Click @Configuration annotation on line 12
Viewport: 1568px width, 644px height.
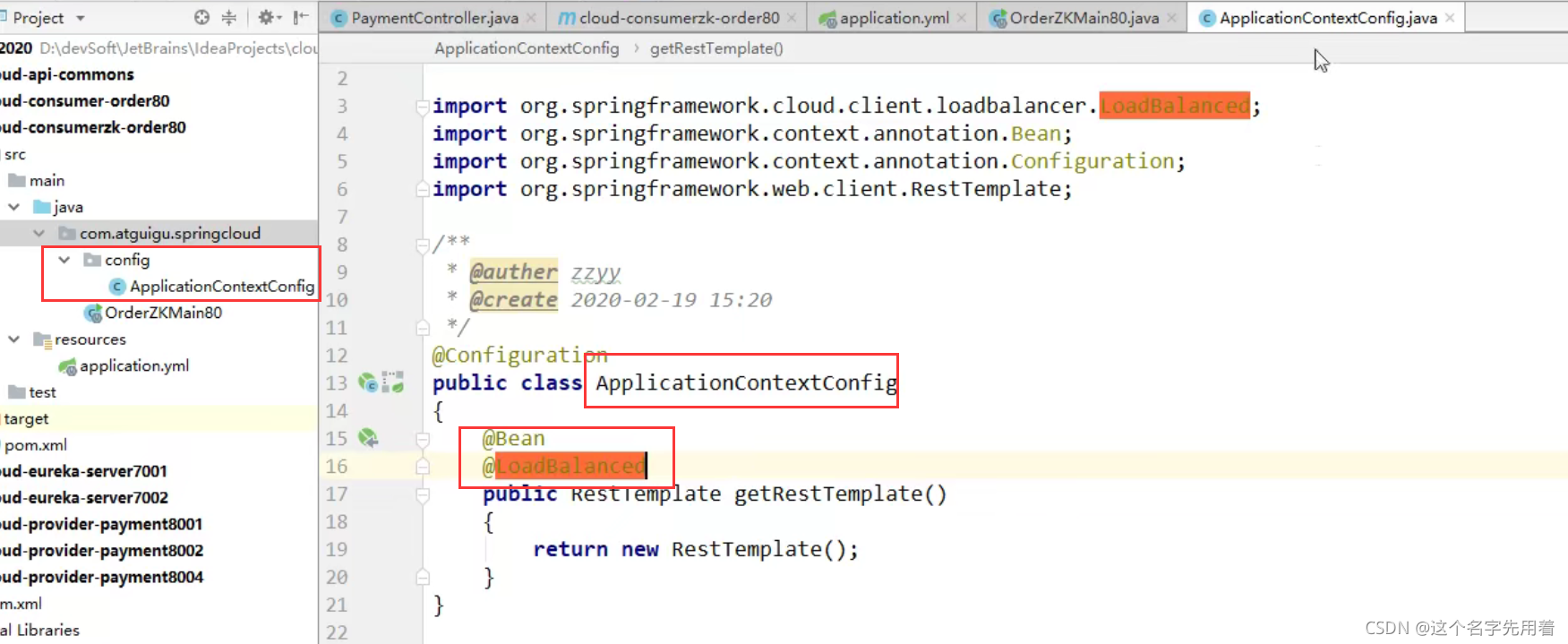[x=519, y=356]
